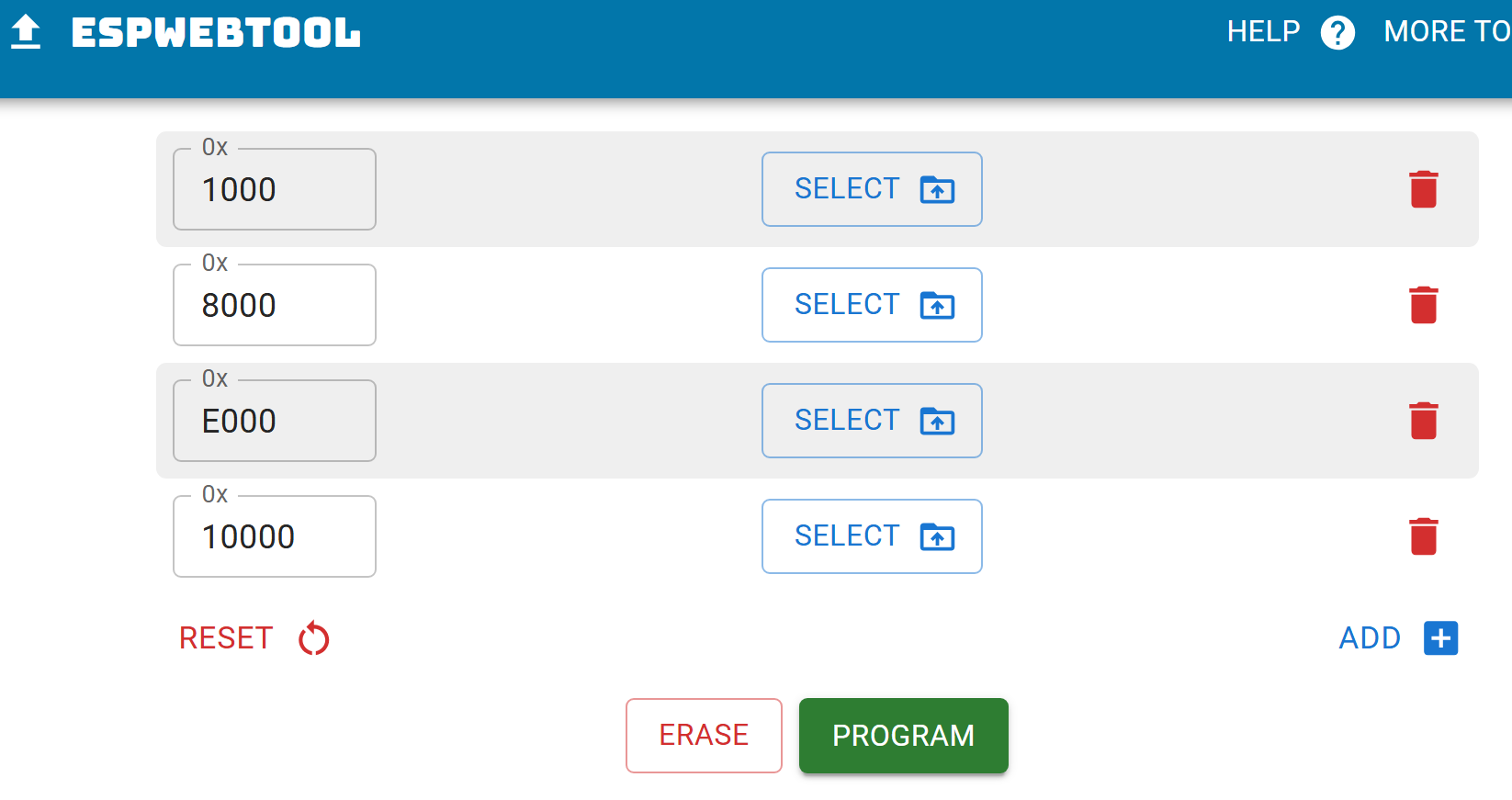Edit the 1000 offset address field
1512x800 pixels.
(x=275, y=190)
